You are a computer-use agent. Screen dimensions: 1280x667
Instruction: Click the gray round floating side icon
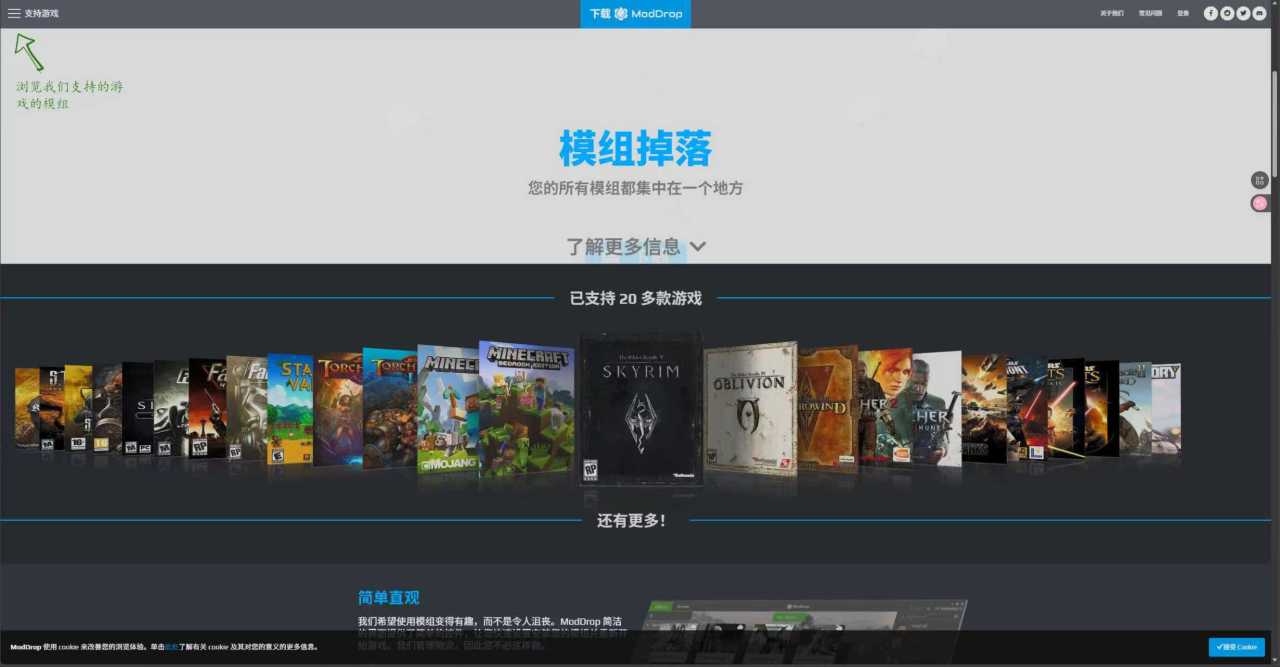tap(1260, 180)
